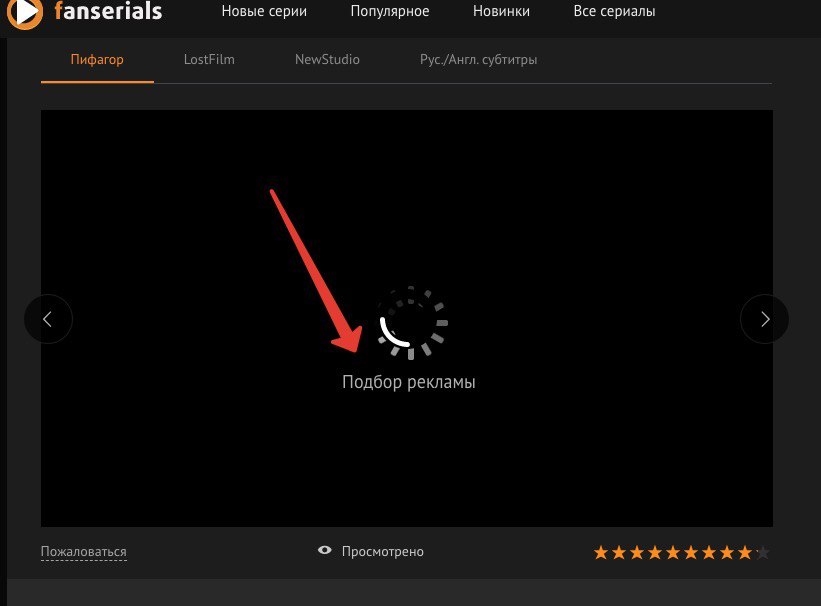The width and height of the screenshot is (821, 606).
Task: Switch to Рус./Англ. субтитры tab
Action: [x=478, y=60]
